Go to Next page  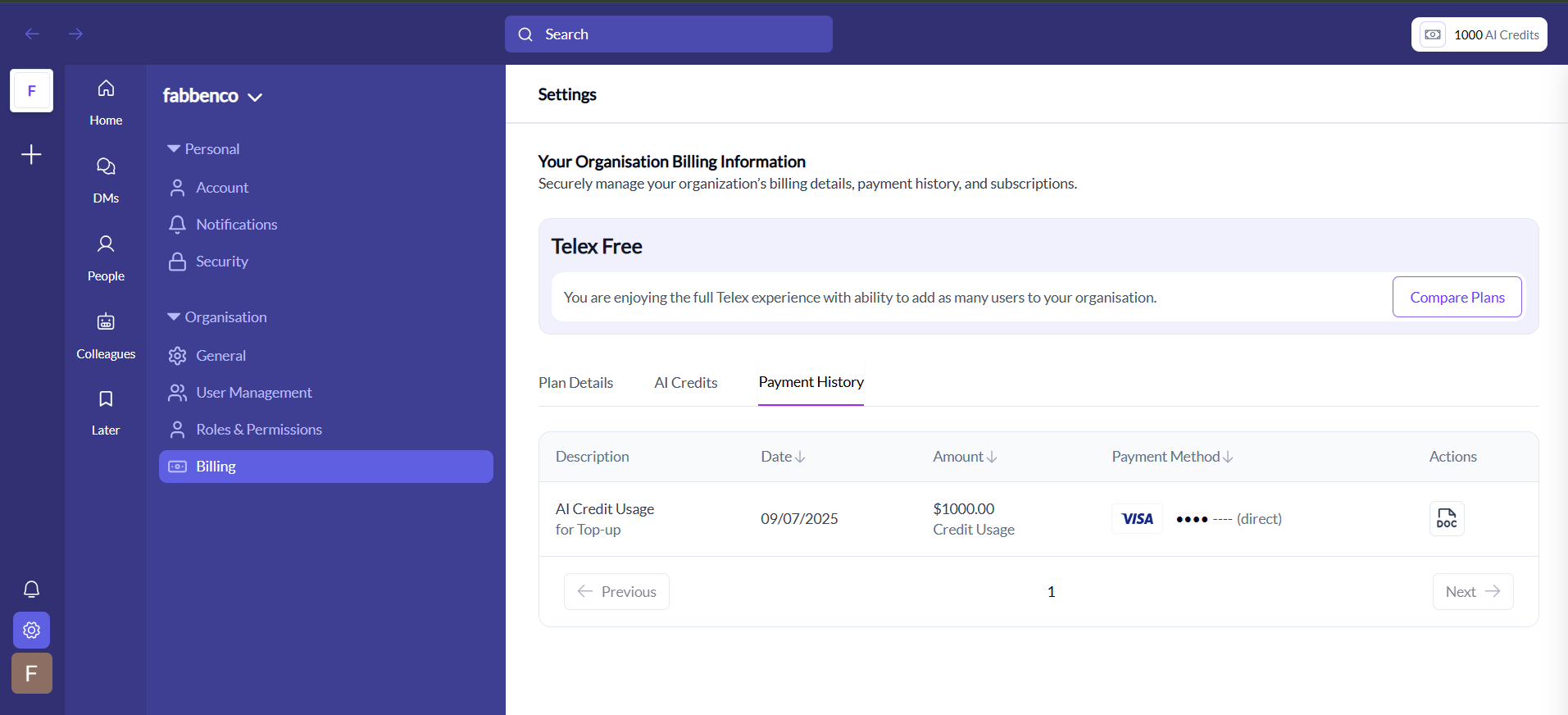pos(1473,591)
